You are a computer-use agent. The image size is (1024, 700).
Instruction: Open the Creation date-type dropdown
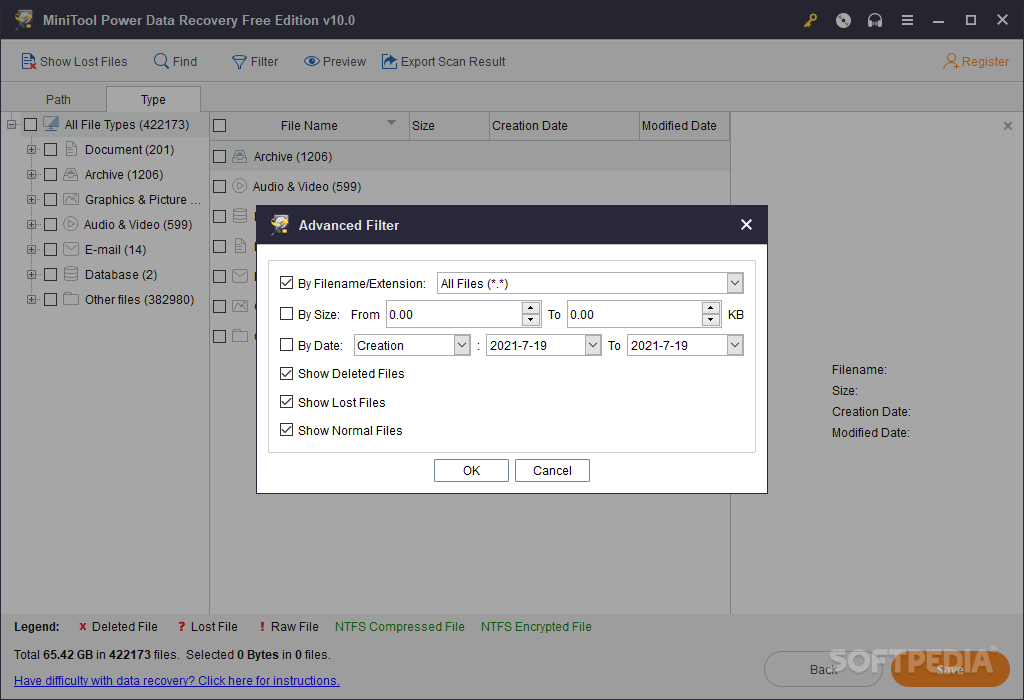click(x=462, y=345)
